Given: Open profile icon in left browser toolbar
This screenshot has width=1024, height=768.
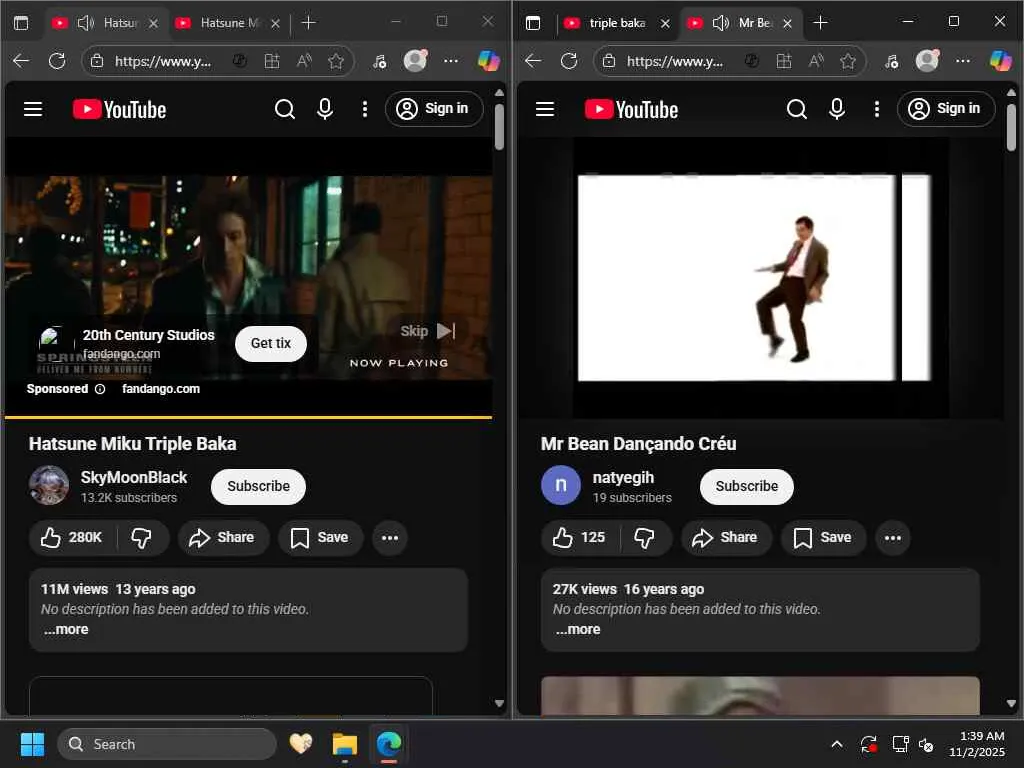Looking at the screenshot, I should click(415, 61).
